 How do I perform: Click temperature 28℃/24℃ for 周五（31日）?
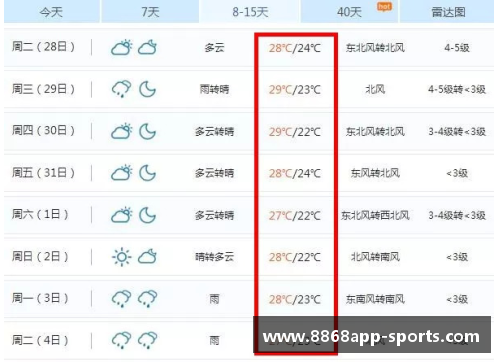coord(295,173)
